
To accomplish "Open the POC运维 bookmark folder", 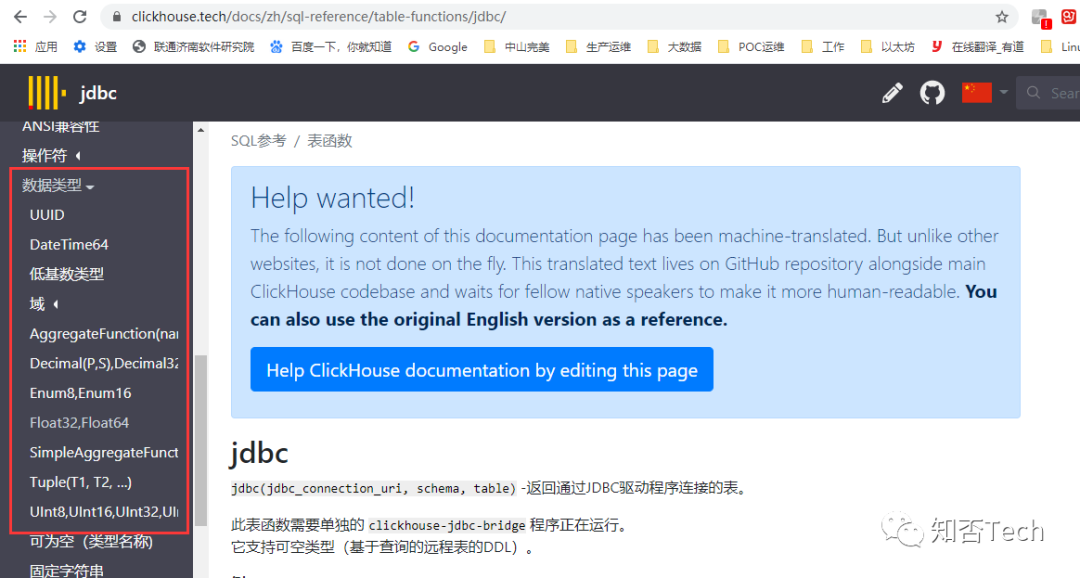I will click(x=750, y=46).
